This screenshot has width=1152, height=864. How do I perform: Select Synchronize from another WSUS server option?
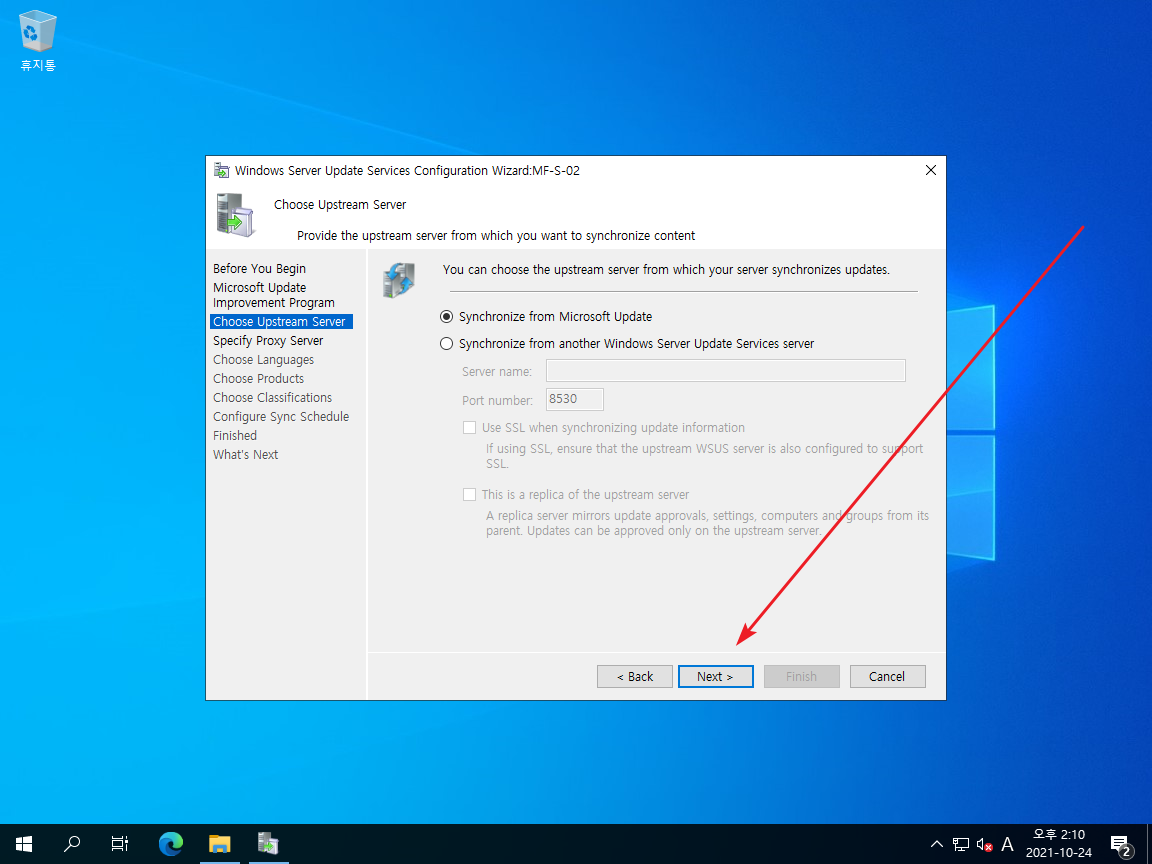(x=627, y=344)
